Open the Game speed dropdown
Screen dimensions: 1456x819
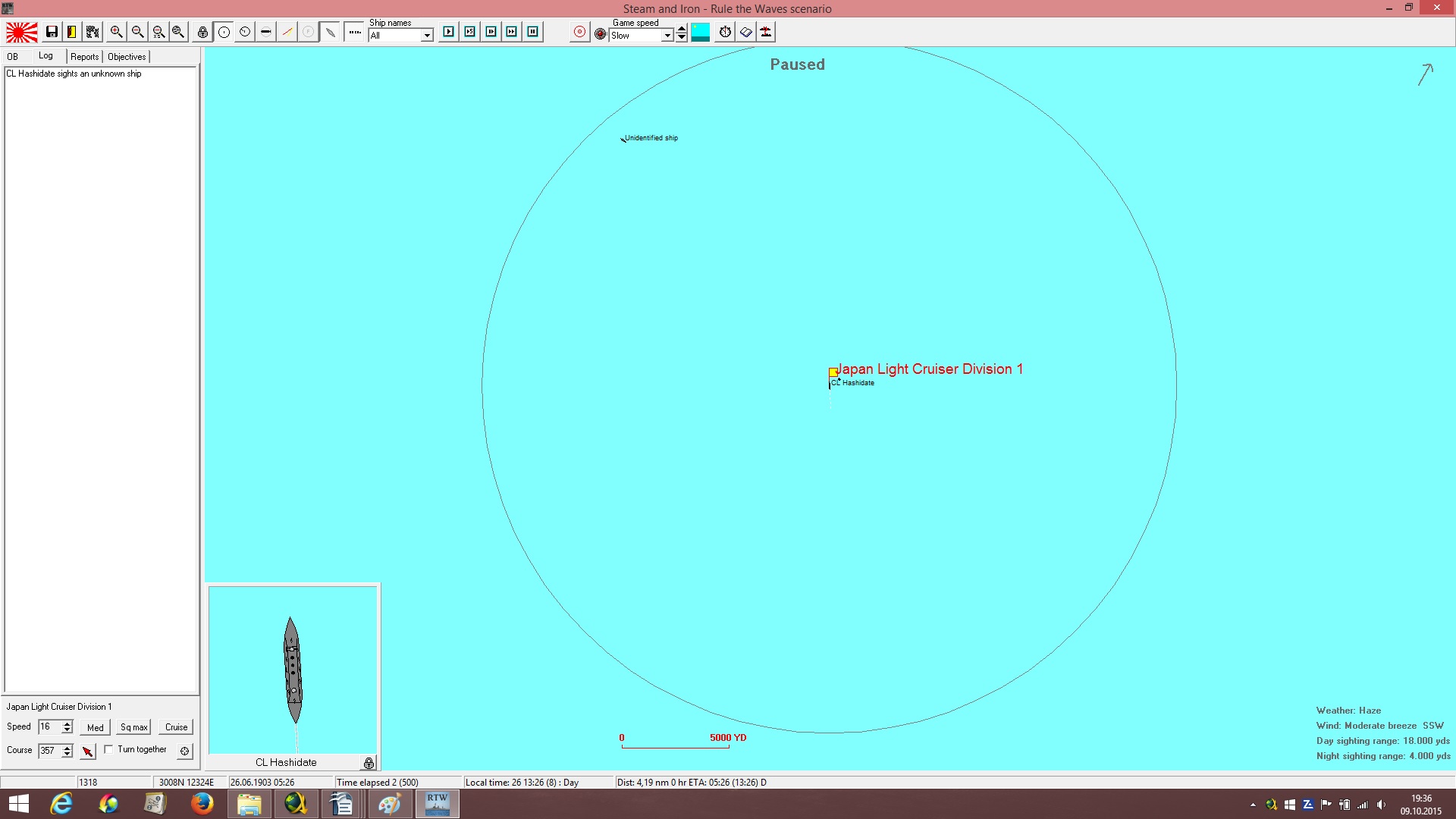pyautogui.click(x=667, y=36)
